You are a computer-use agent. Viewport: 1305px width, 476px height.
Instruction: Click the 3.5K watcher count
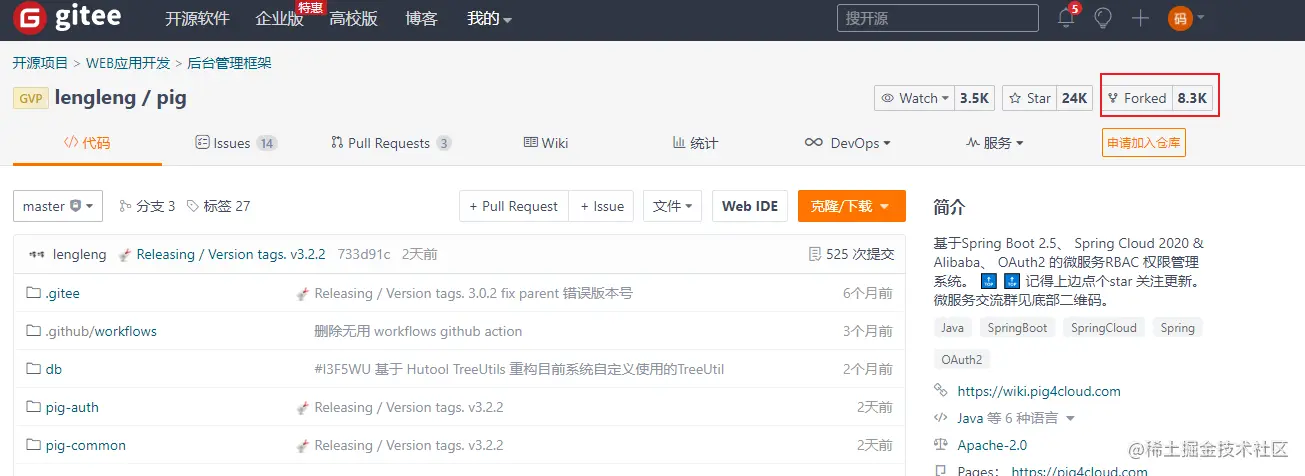(974, 98)
